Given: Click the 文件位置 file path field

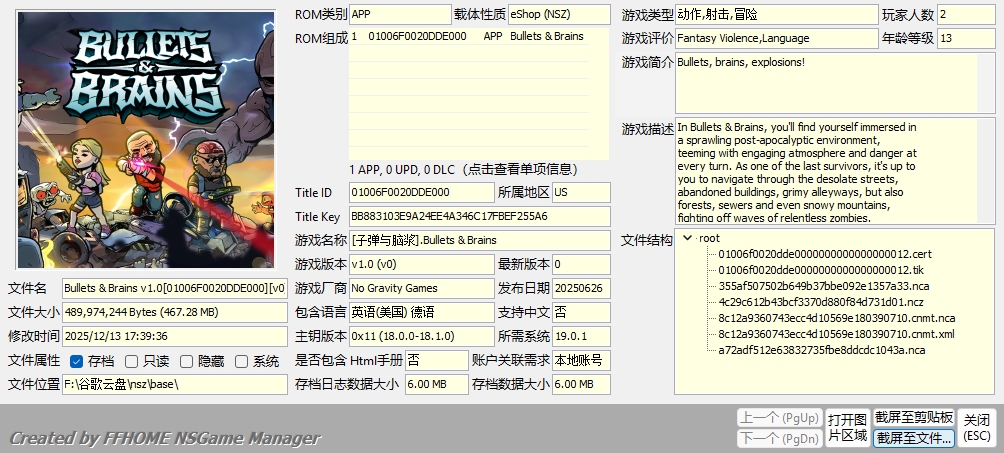Looking at the screenshot, I should click(174, 384).
